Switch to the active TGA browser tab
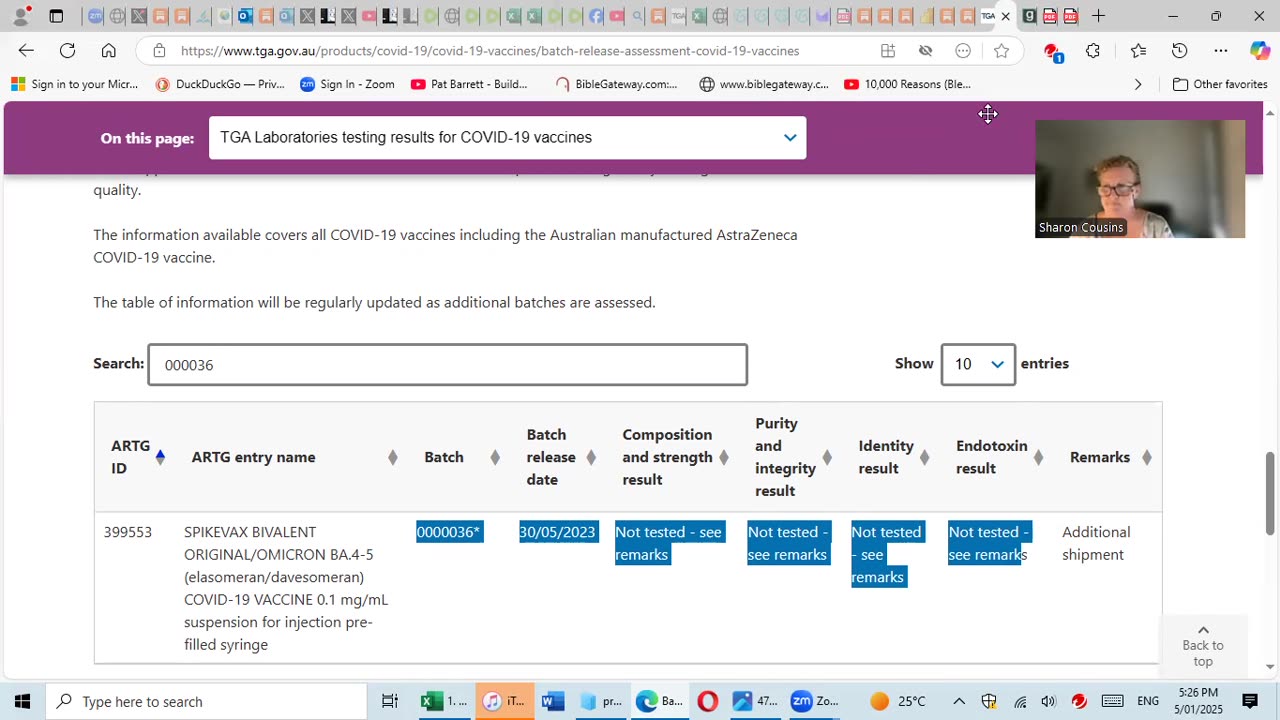This screenshot has width=1280, height=720. point(996,16)
